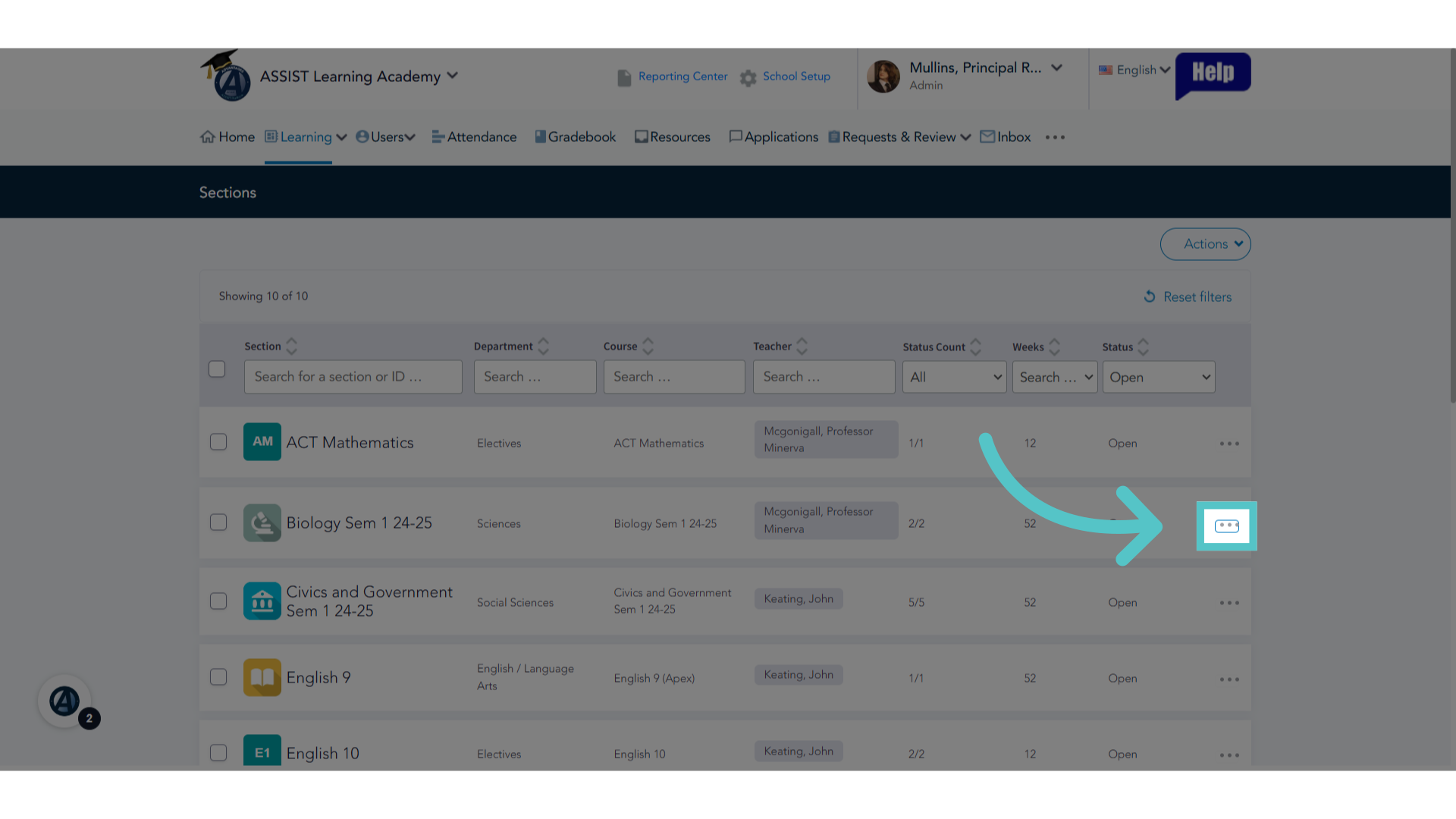Screen dimensions: 1456x819
Task: Expand the ASSIST Learning Academy school dropdown
Action: point(453,76)
